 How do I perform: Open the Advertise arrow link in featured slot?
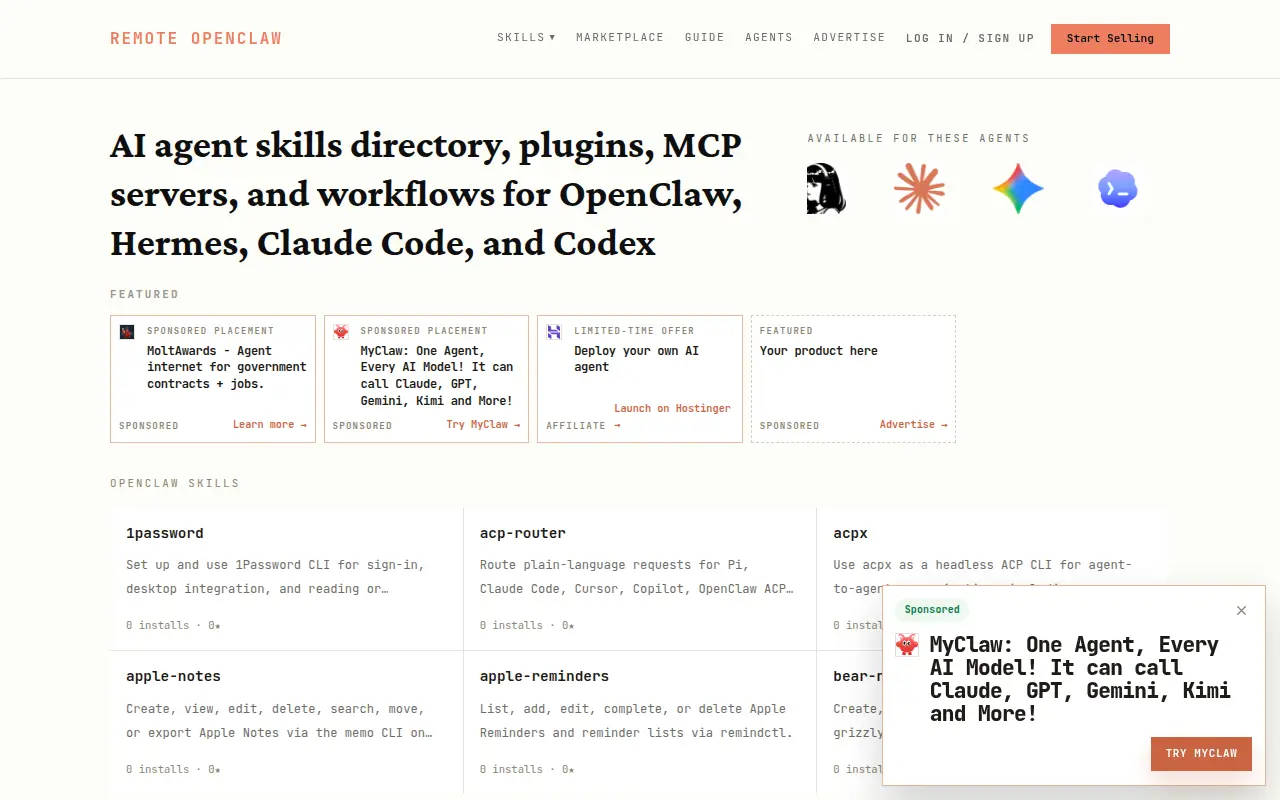[x=913, y=425]
